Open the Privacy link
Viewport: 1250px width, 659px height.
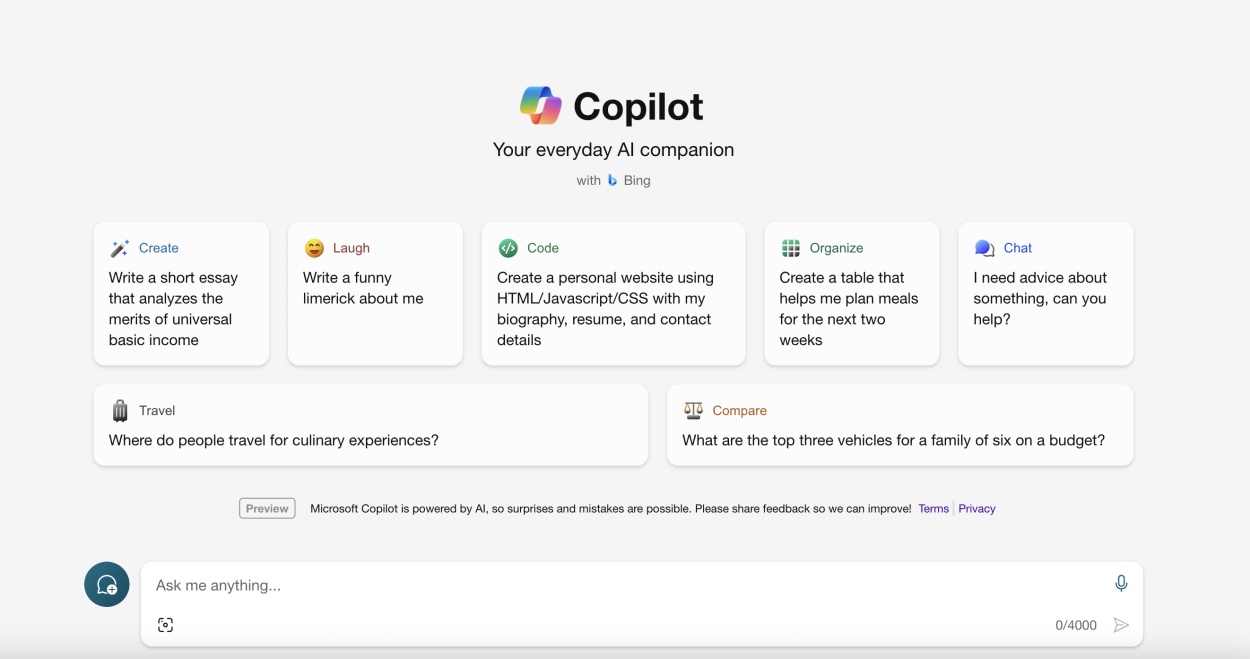(977, 509)
